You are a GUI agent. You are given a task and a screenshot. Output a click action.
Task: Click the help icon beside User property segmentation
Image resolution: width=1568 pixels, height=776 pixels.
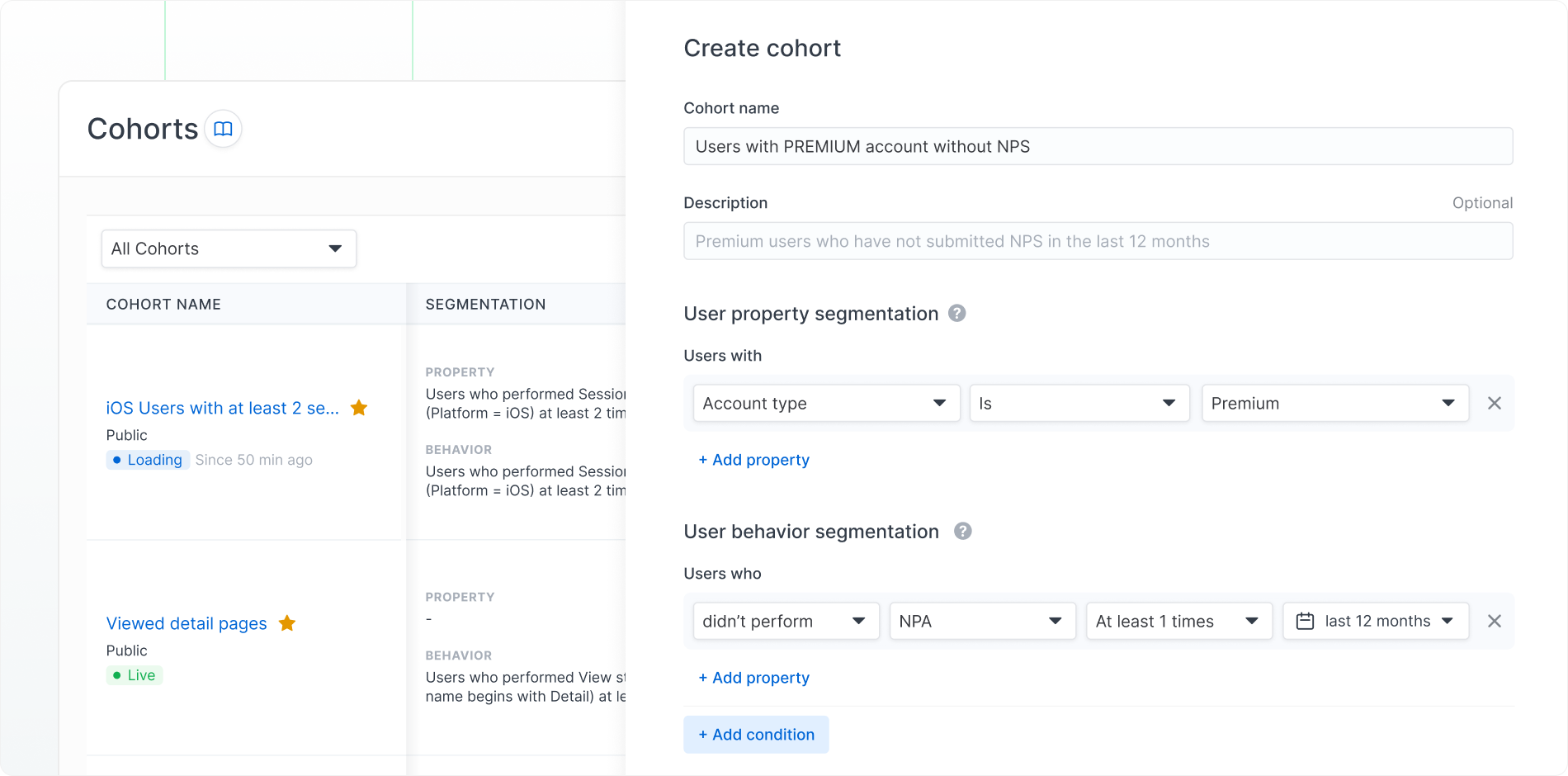point(957,313)
